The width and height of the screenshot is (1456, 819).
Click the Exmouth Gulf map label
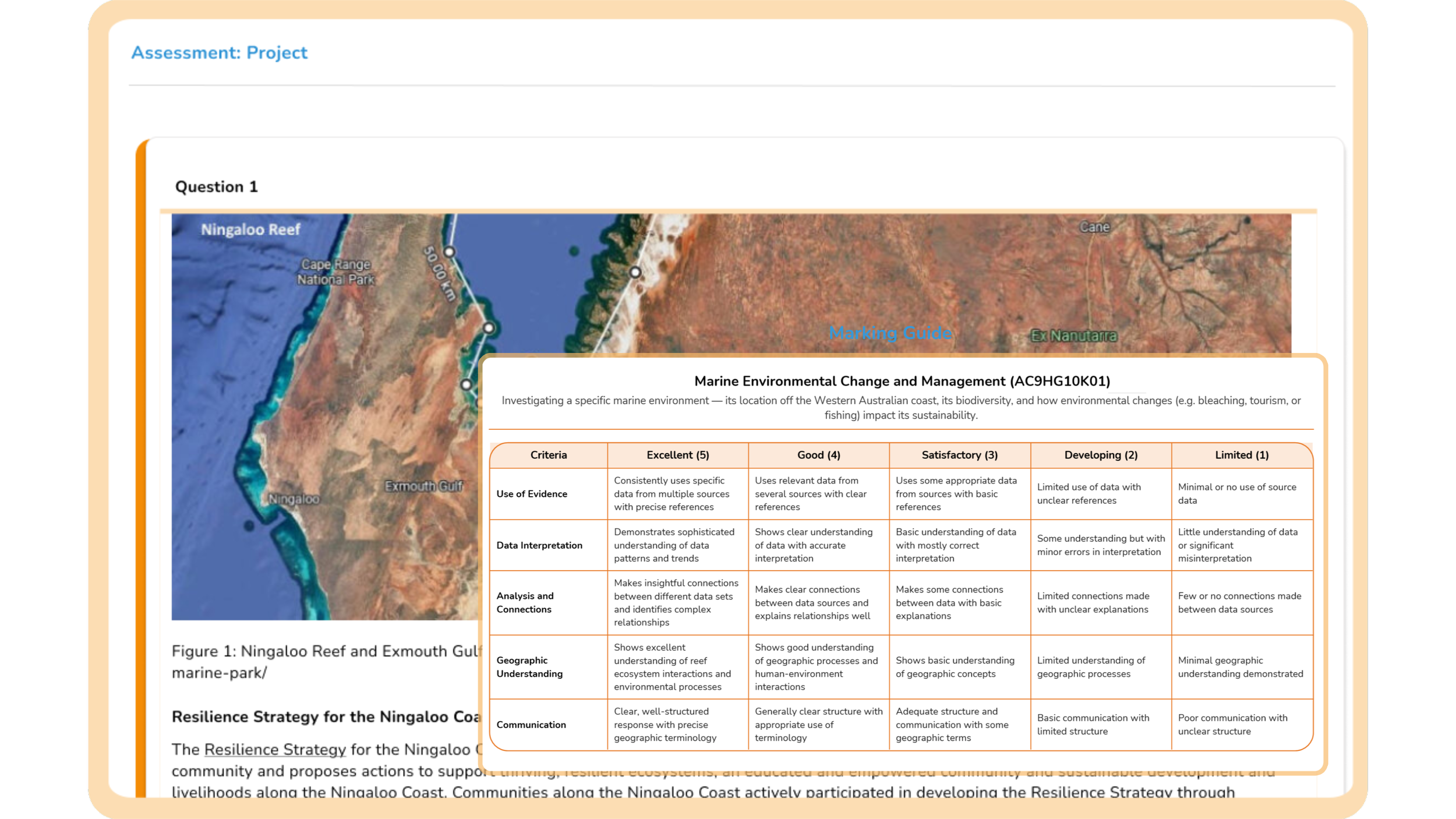point(423,486)
